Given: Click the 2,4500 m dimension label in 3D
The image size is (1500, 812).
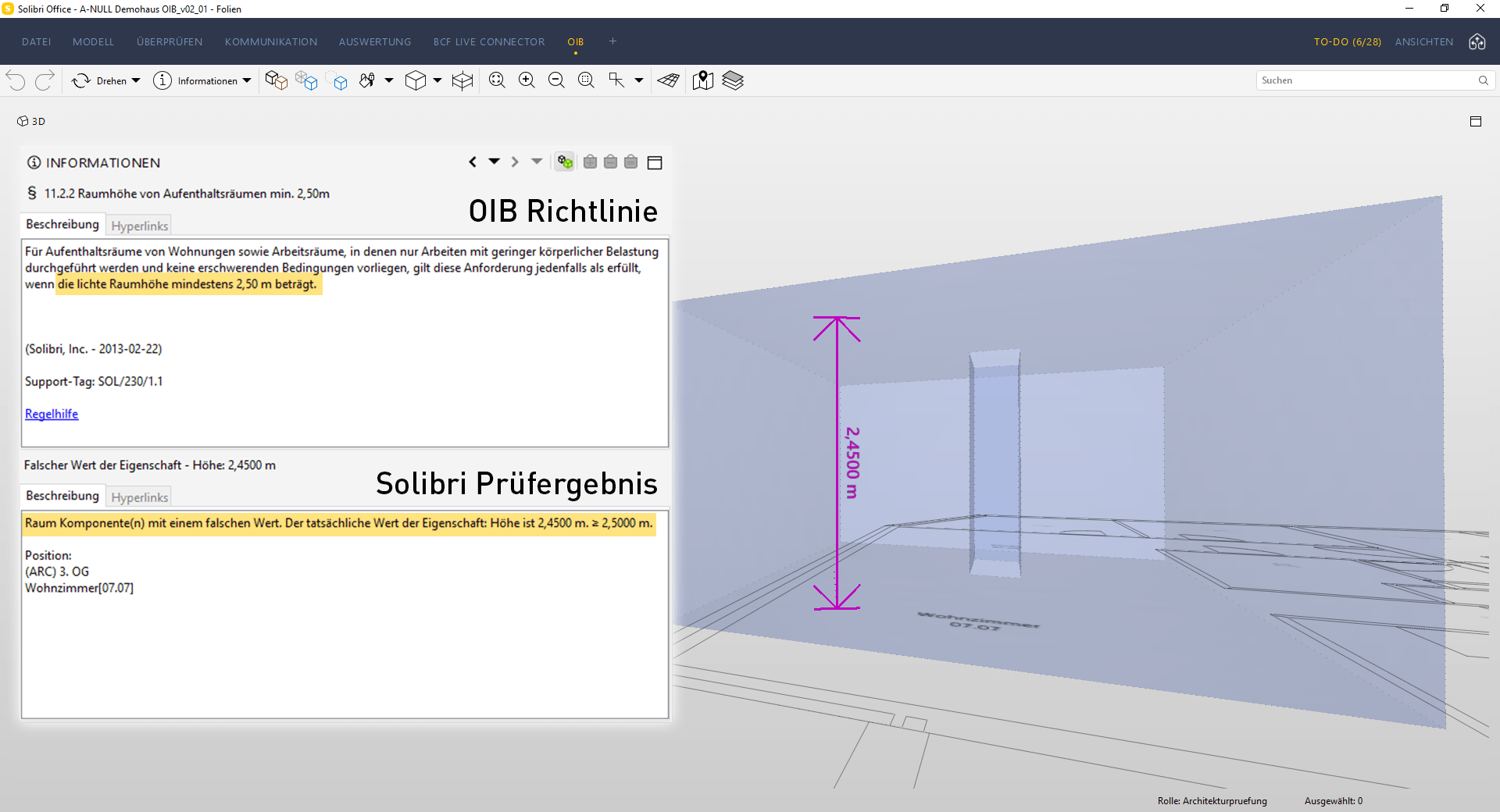Looking at the screenshot, I should (852, 462).
